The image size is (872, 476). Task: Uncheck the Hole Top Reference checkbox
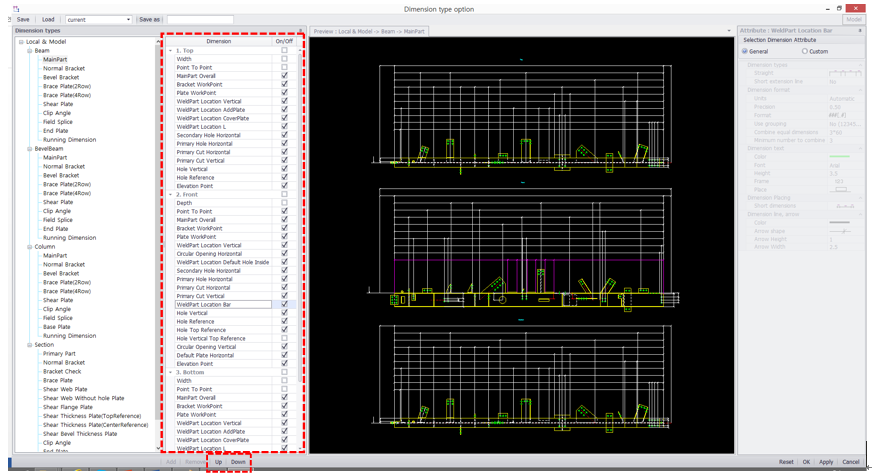284,330
